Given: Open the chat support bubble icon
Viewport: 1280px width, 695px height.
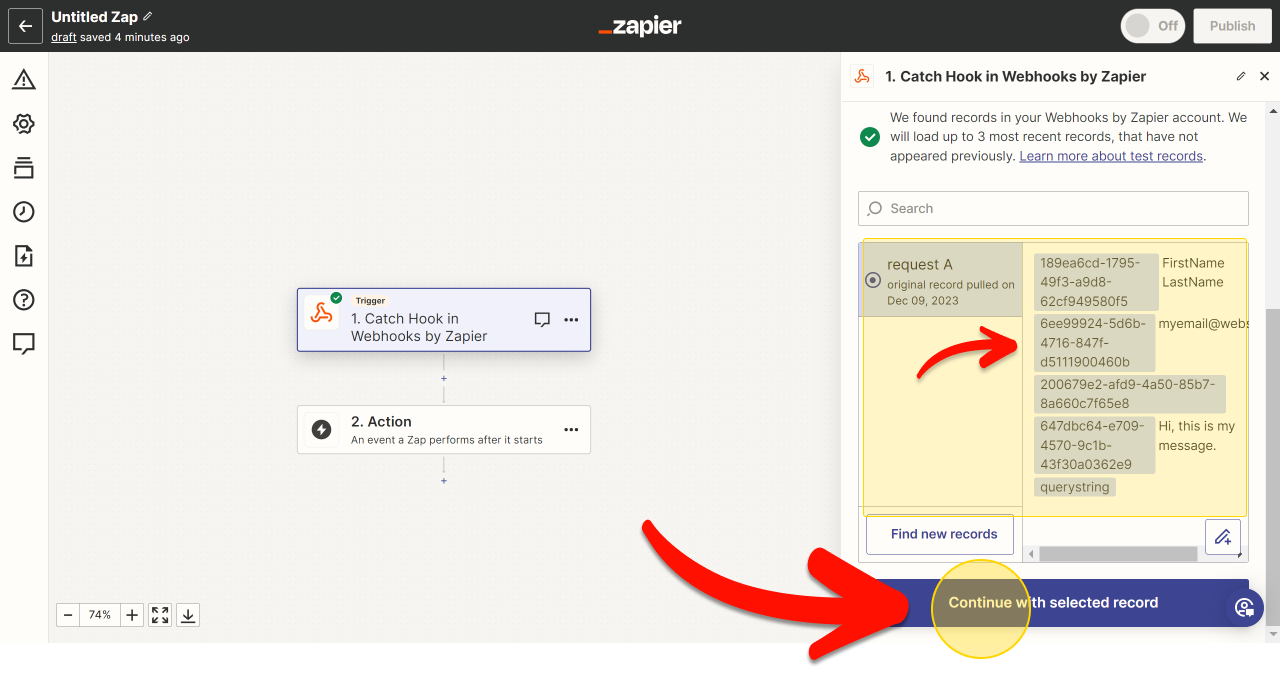Looking at the screenshot, I should [1245, 606].
